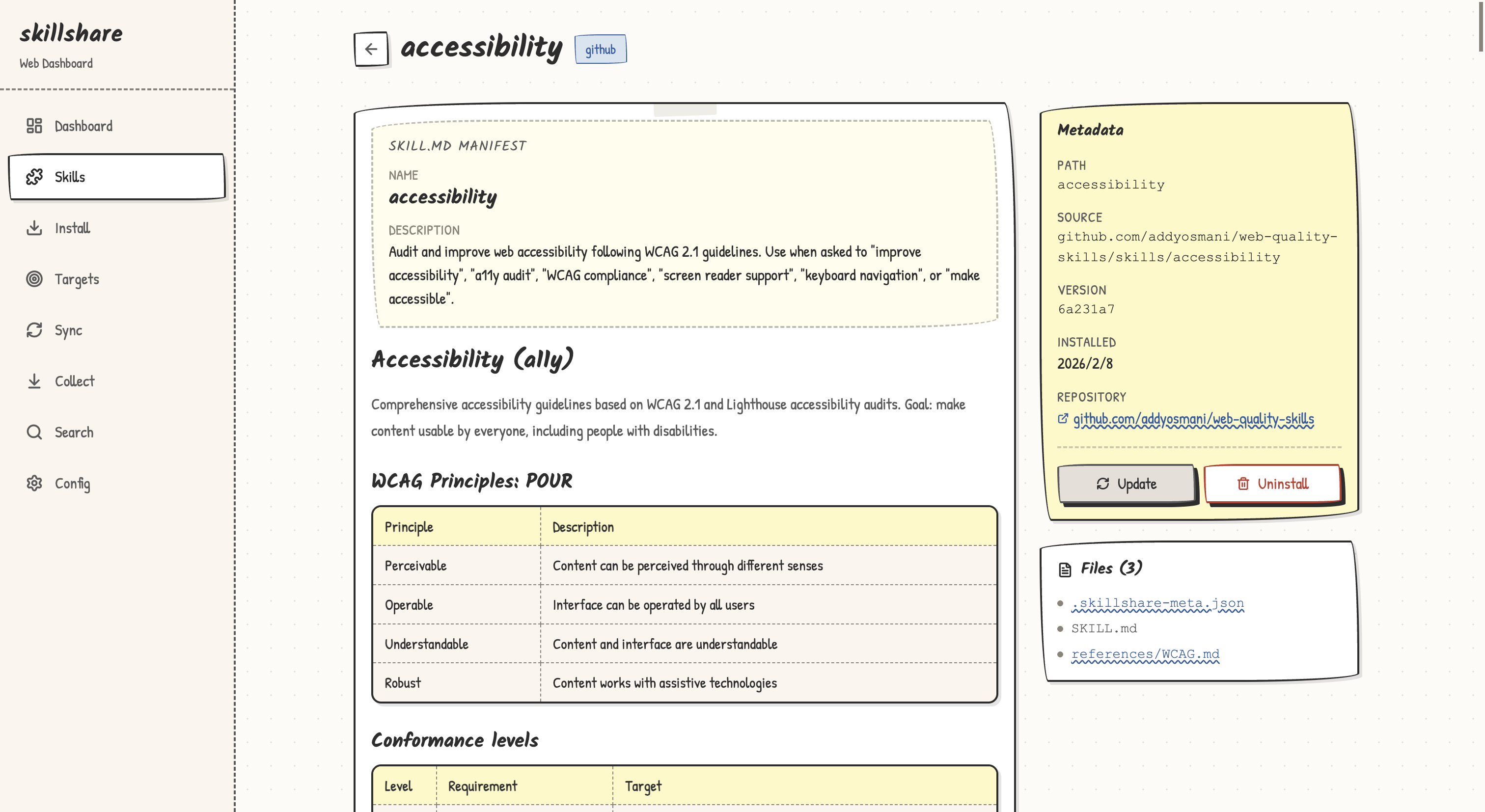Open the .skillshare-meta.json file link
Screen dimensions: 1485x812
1157,603
